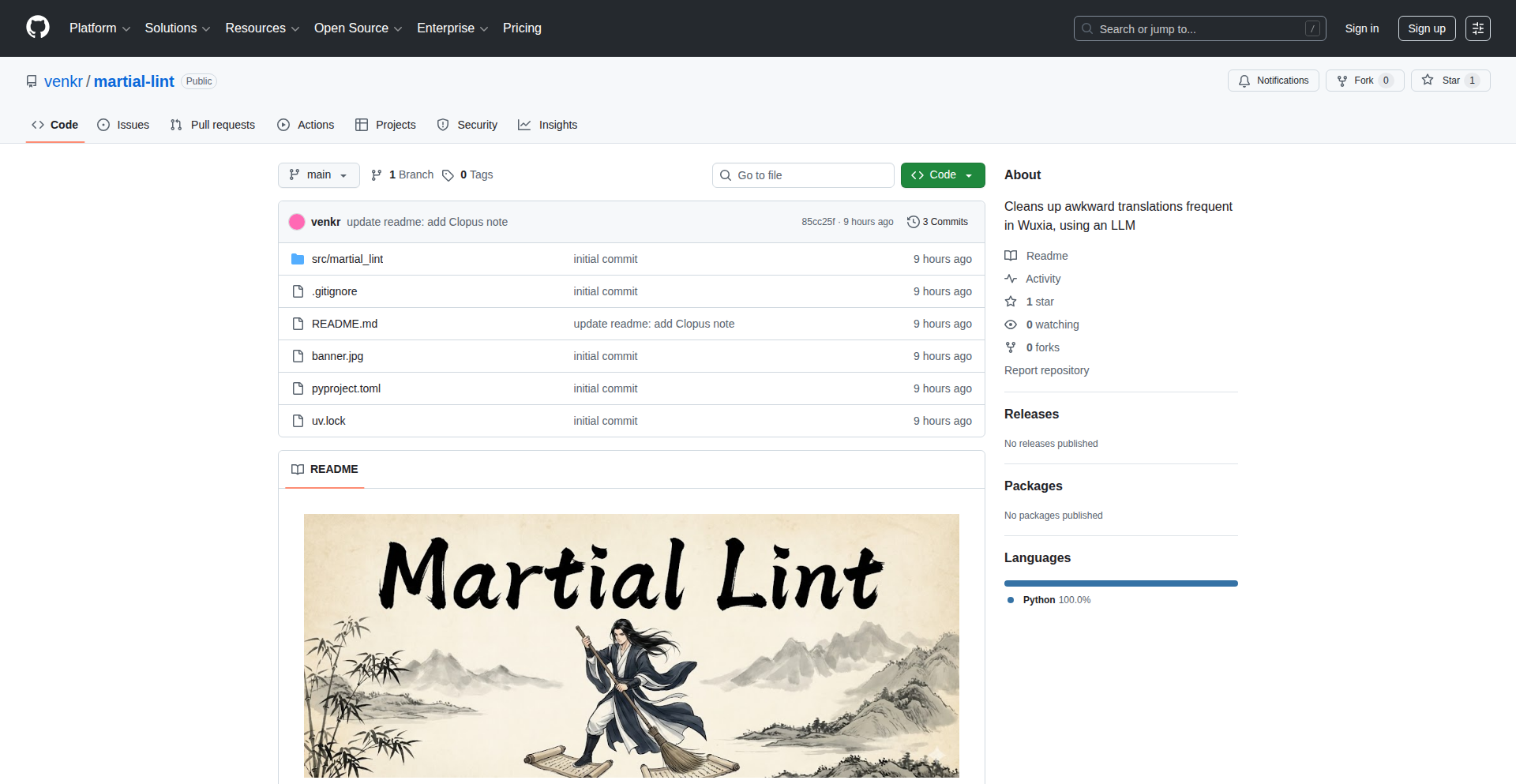Open the commit history clock icon
This screenshot has width=1516, height=784.
[913, 222]
